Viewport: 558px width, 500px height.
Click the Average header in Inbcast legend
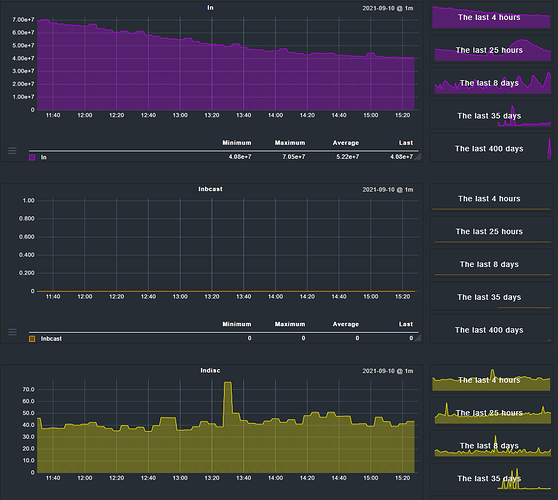tap(346, 324)
